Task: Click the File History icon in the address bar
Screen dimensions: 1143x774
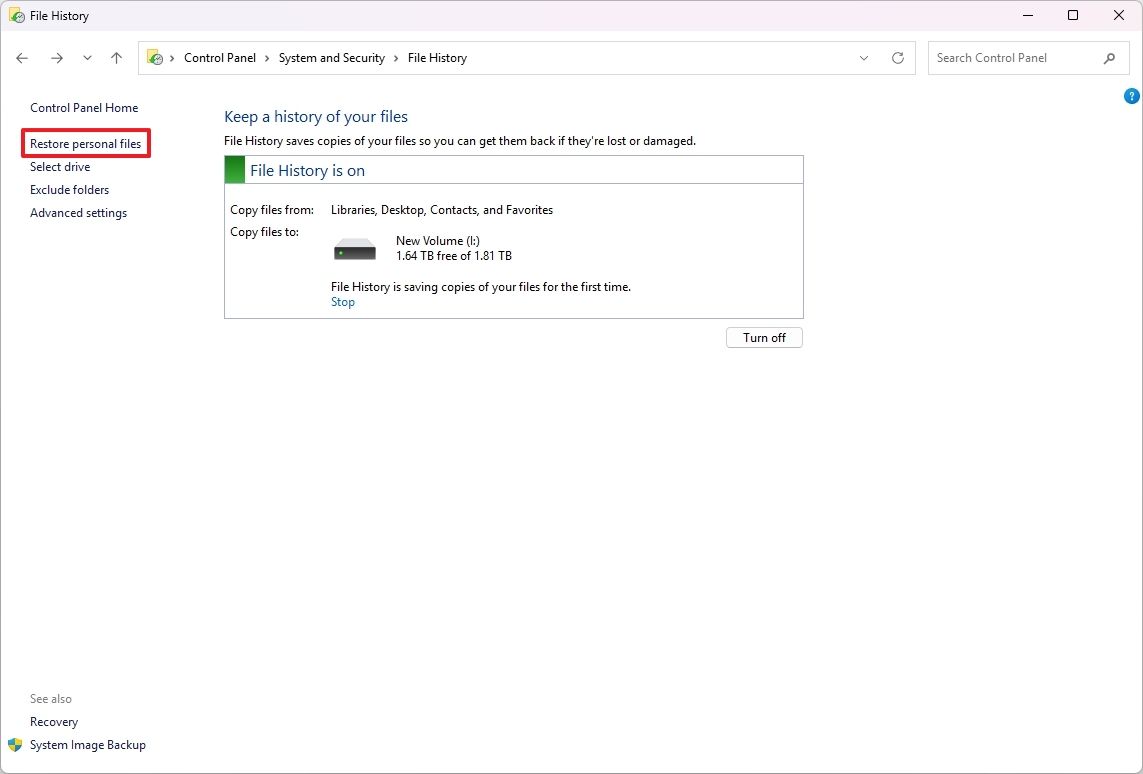Action: (155, 57)
